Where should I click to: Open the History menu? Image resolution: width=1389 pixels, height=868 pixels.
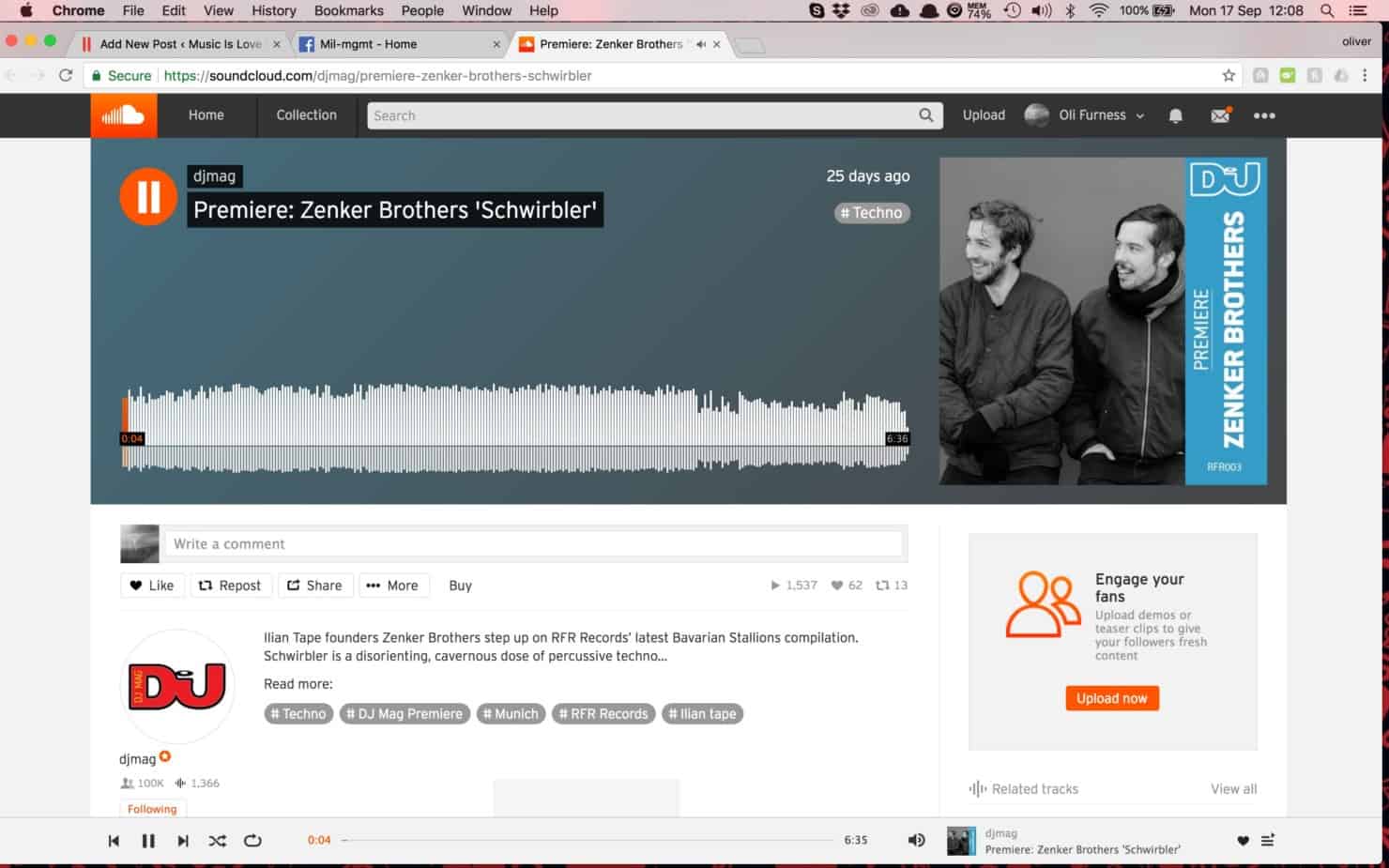274,10
